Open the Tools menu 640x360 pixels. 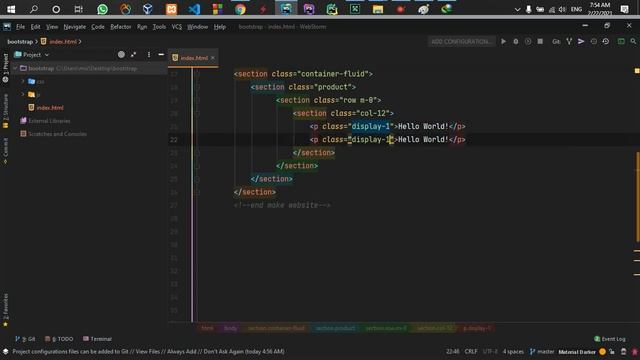coord(159,27)
